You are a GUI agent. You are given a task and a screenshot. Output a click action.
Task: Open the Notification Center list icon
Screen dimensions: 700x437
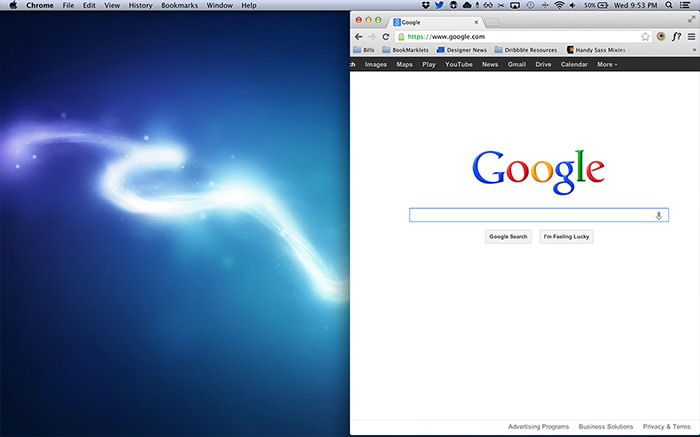coord(684,5)
